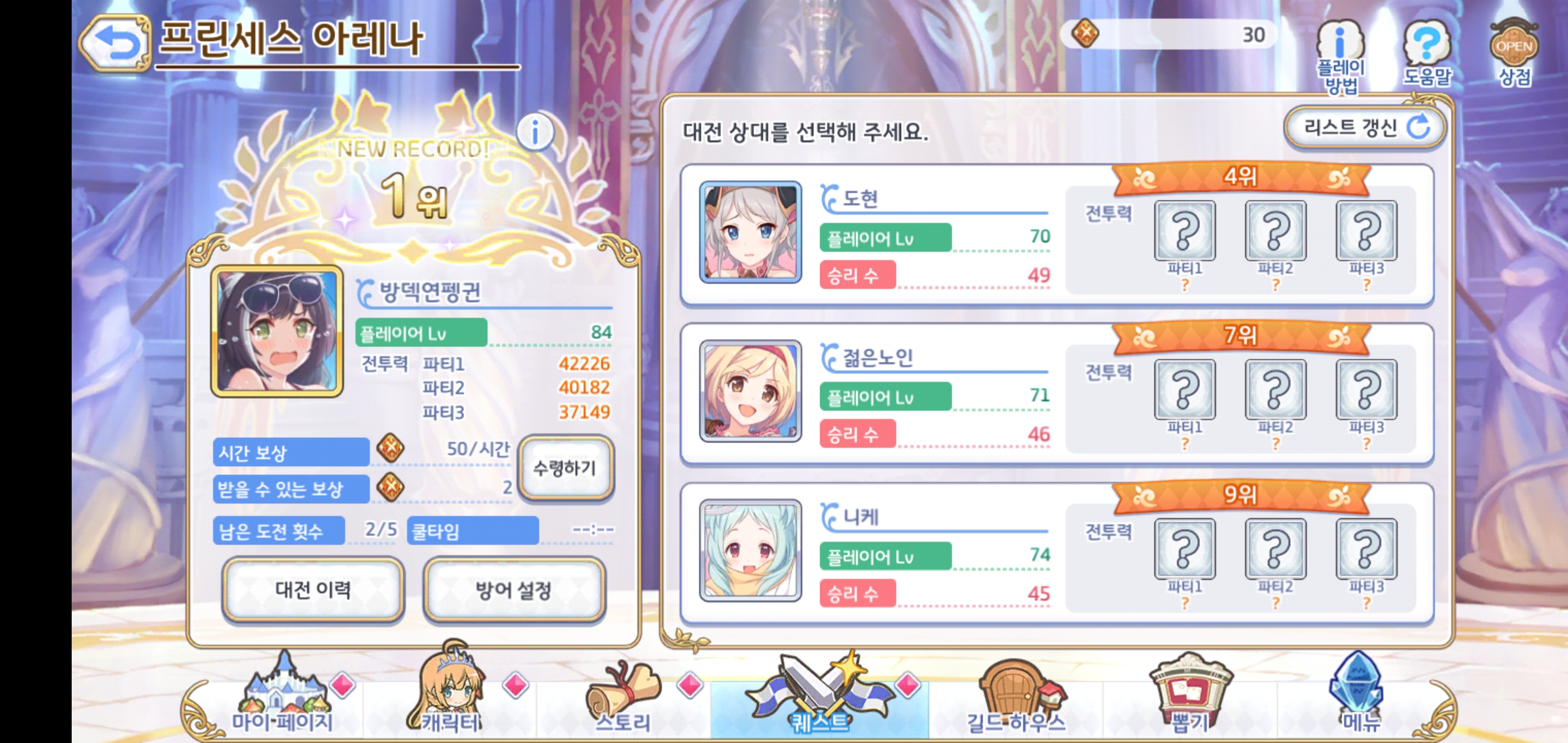The image size is (1568, 743).
Task: Refresh list with 리스트 갱신 button
Action: (1365, 127)
